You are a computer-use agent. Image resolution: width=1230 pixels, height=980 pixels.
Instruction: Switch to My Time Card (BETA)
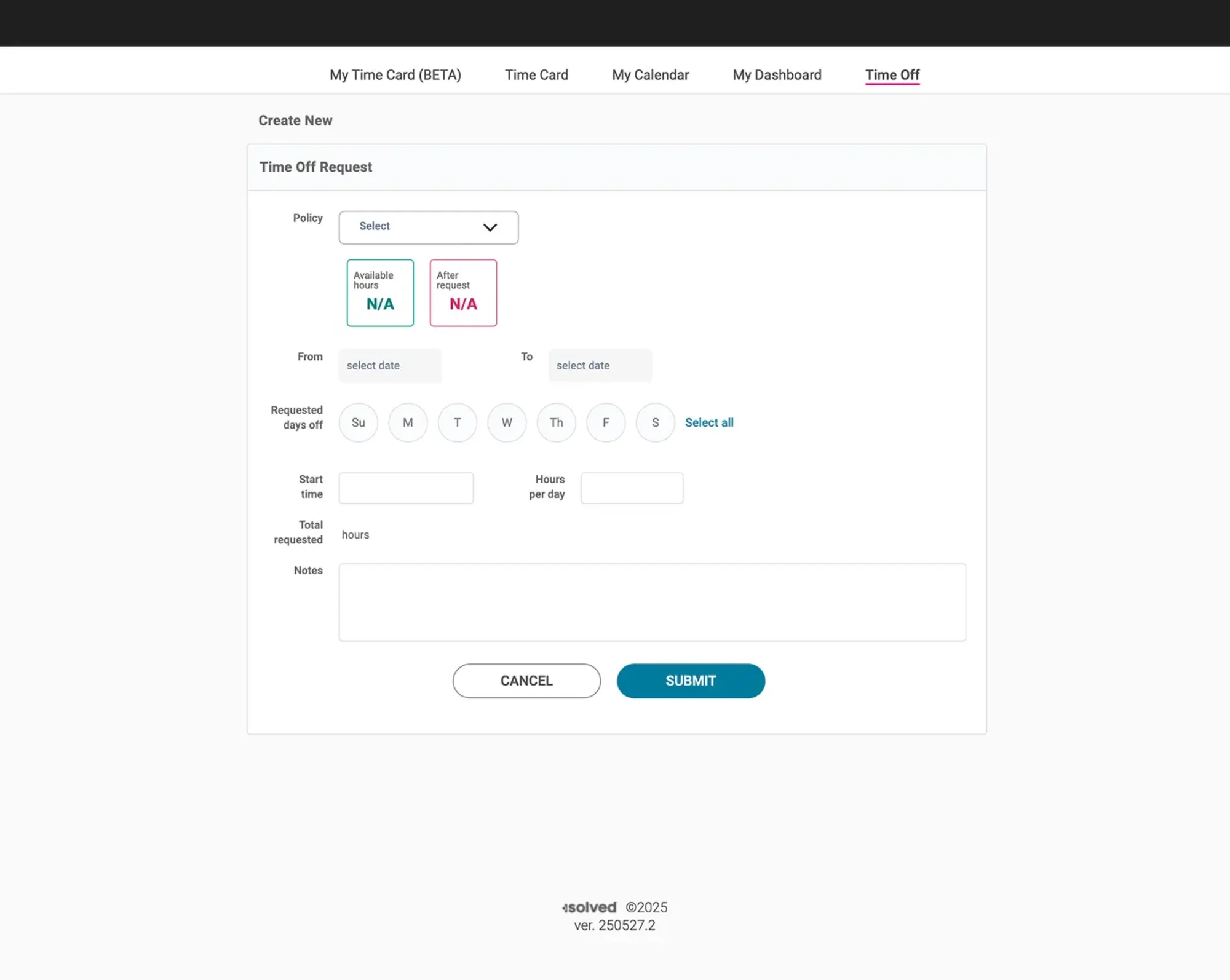pyautogui.click(x=395, y=74)
